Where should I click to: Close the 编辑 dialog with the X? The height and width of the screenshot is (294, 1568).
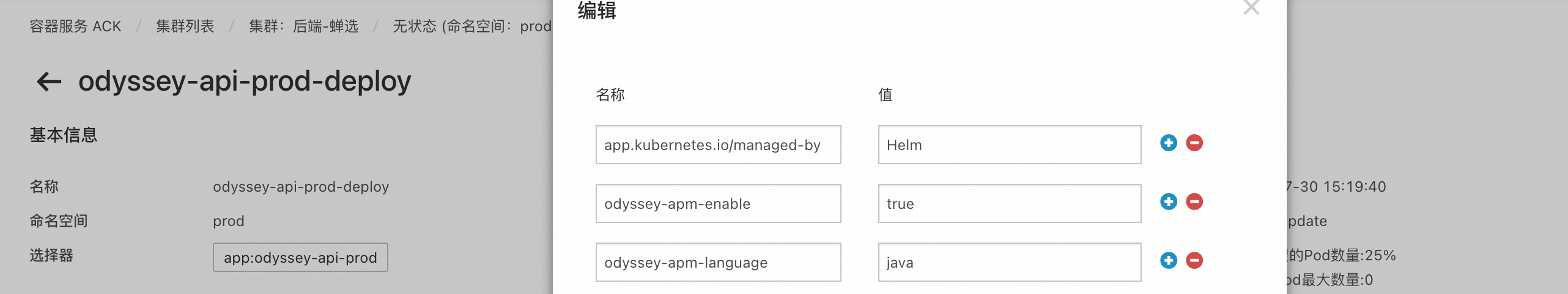click(1251, 7)
